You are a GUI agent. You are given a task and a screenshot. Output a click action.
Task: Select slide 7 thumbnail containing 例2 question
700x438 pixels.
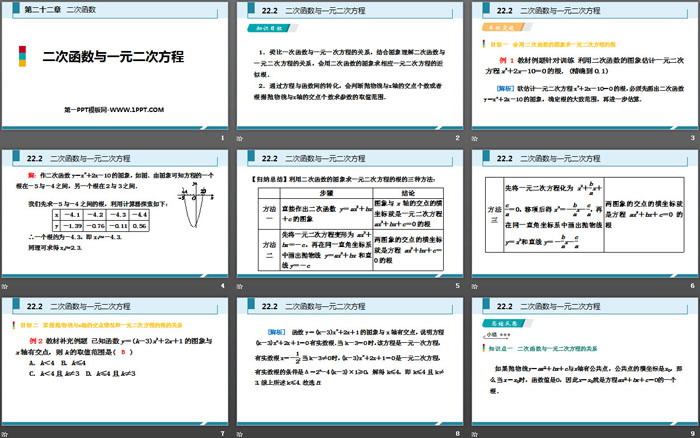(x=115, y=361)
